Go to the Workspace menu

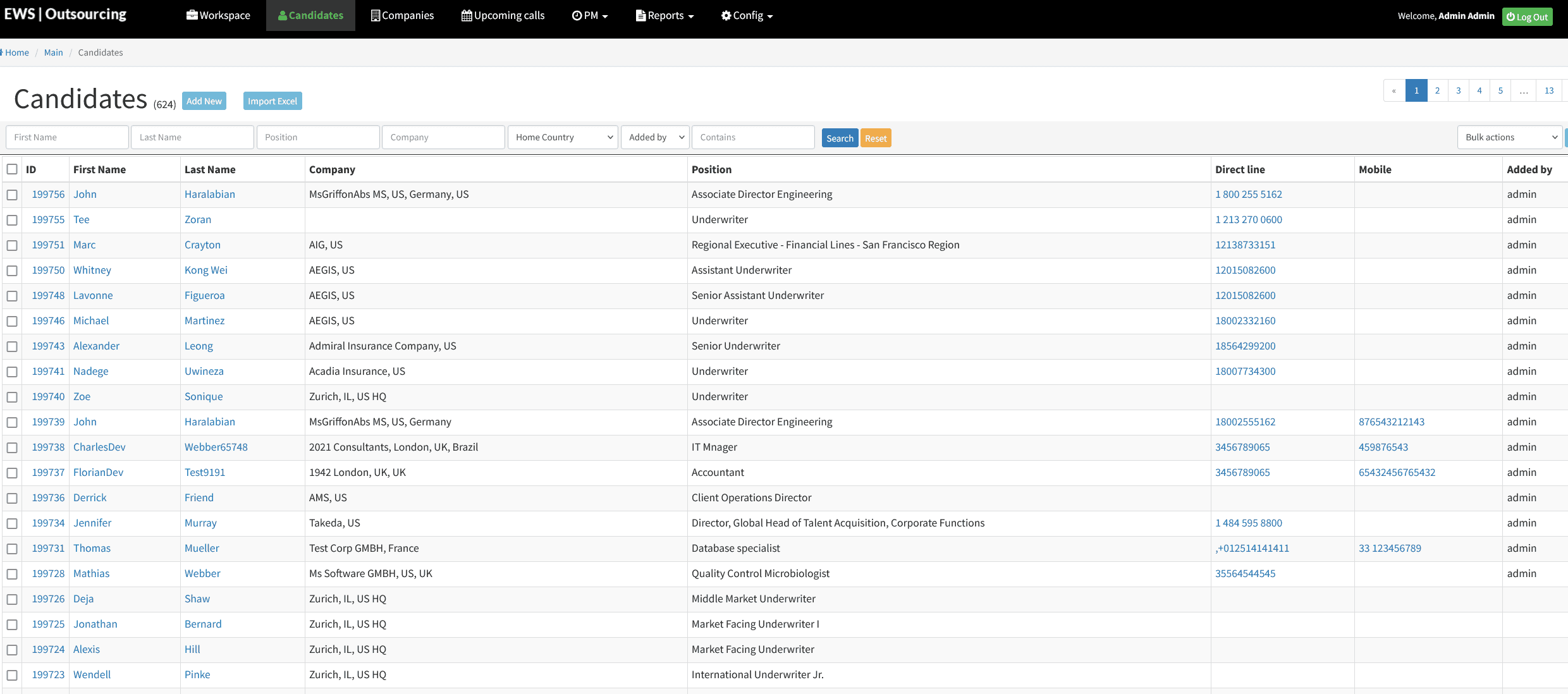pos(218,15)
